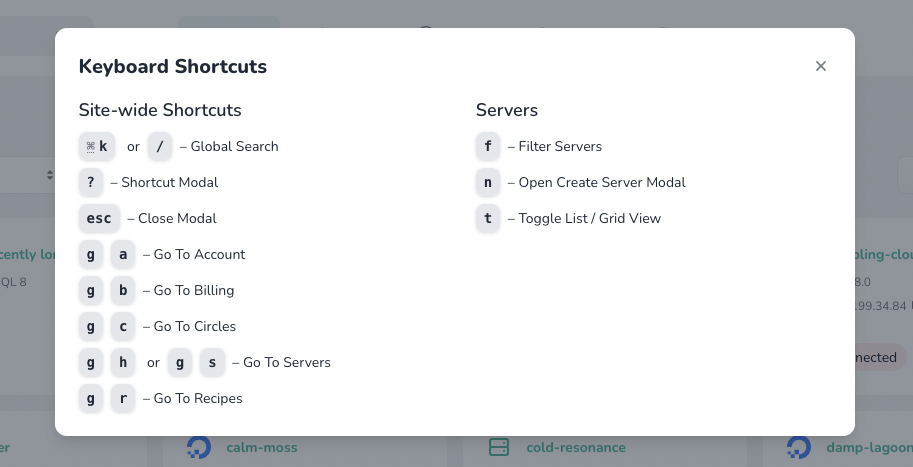Click the 'Go To Account' text
The height and width of the screenshot is (467, 913).
pos(199,255)
